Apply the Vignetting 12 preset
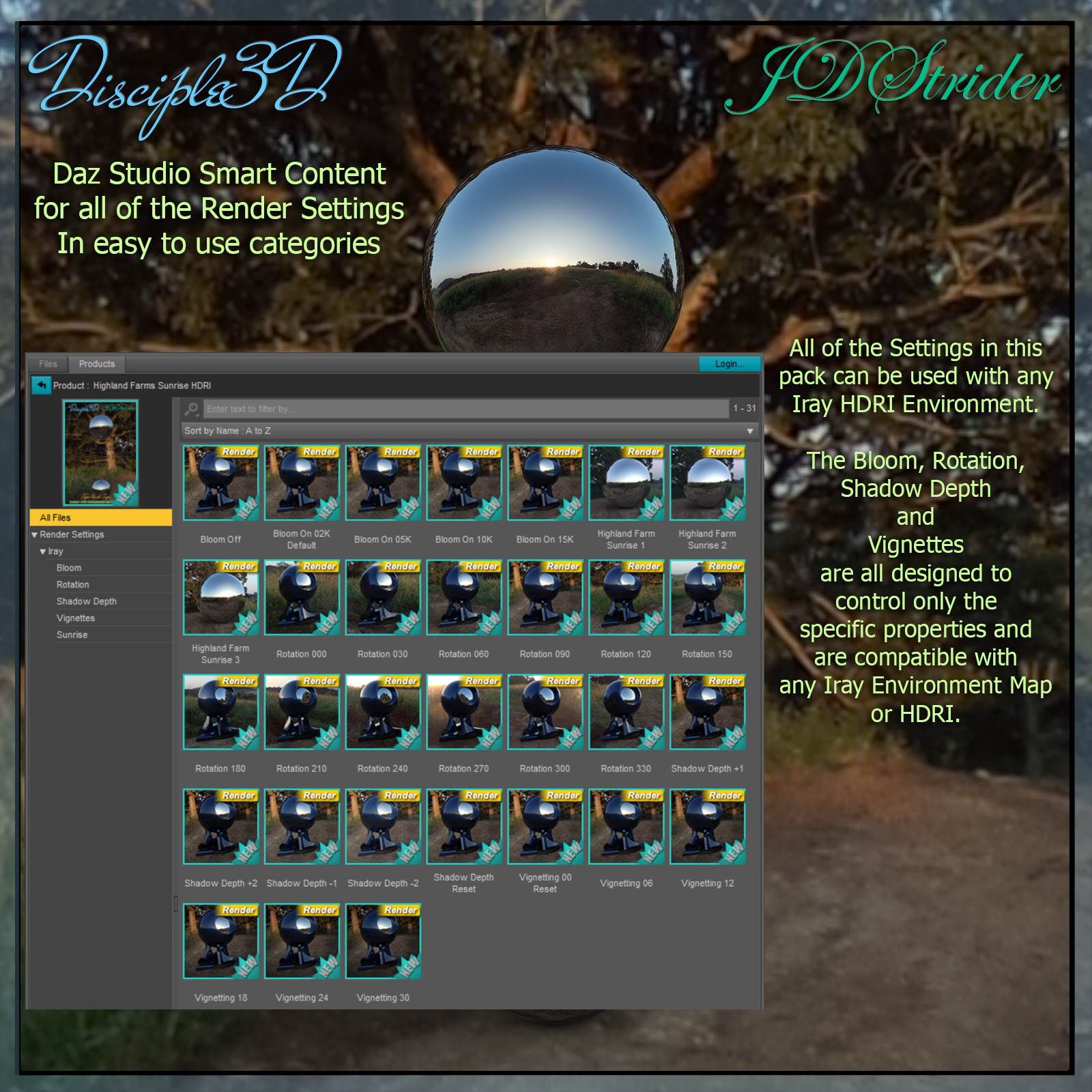 [x=707, y=827]
